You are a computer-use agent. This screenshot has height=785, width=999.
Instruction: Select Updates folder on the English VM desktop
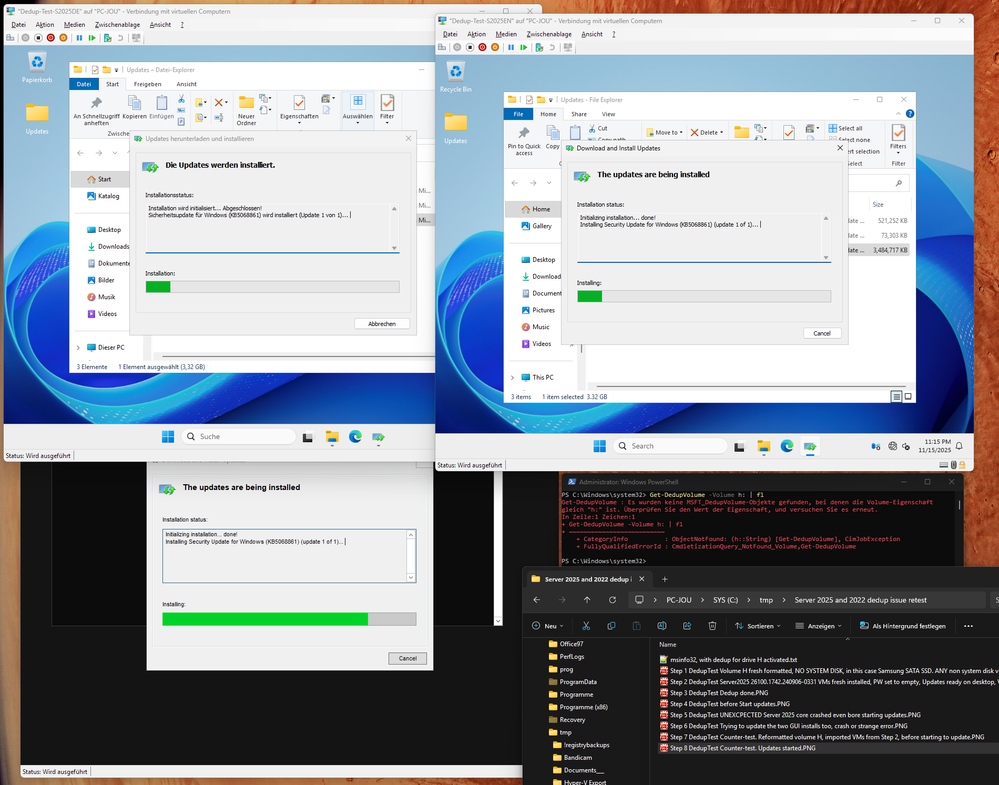(456, 128)
